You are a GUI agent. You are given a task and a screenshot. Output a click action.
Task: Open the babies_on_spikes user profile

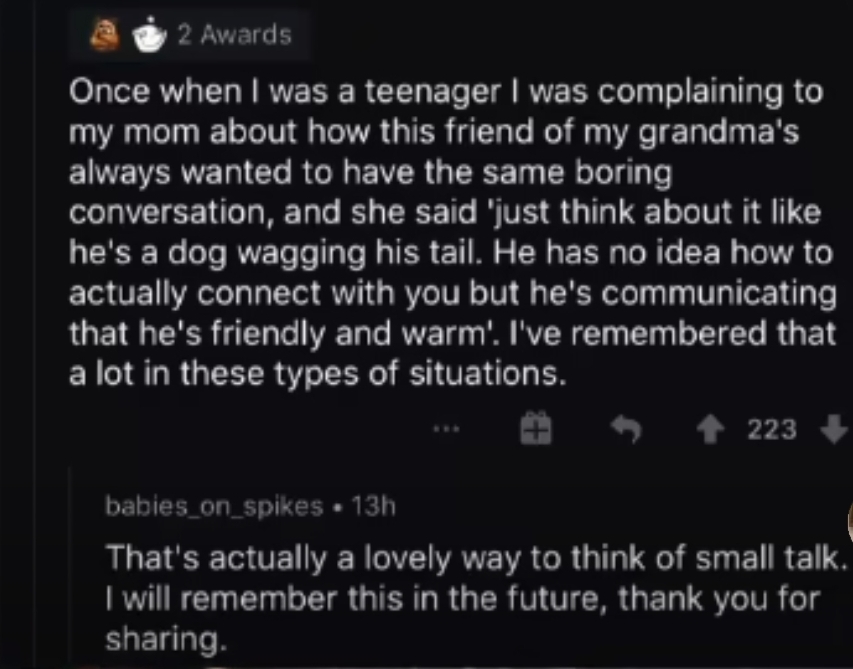click(x=214, y=506)
